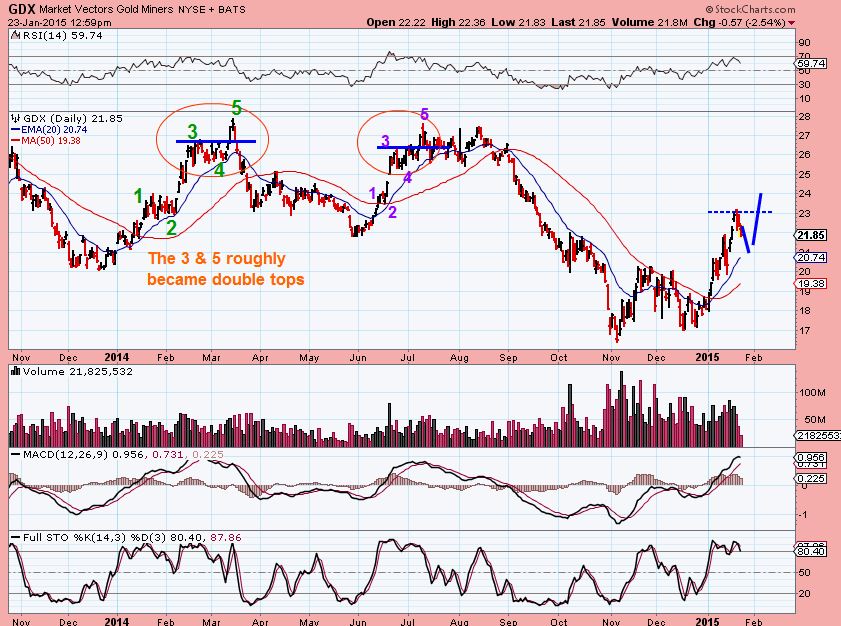
Task: Click the black line marker beside Full STO
Action: point(16,537)
